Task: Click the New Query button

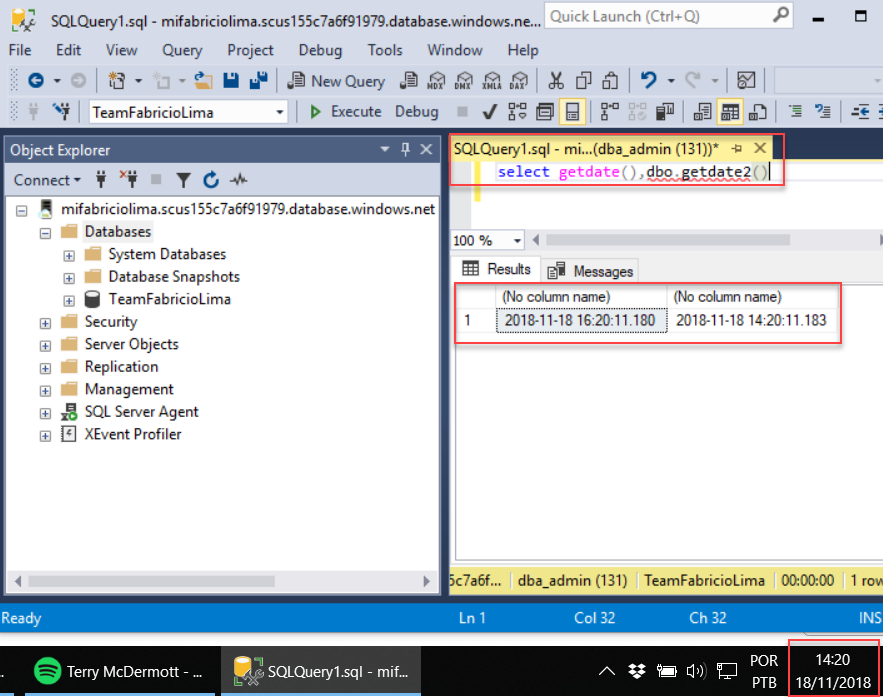Action: click(x=335, y=81)
